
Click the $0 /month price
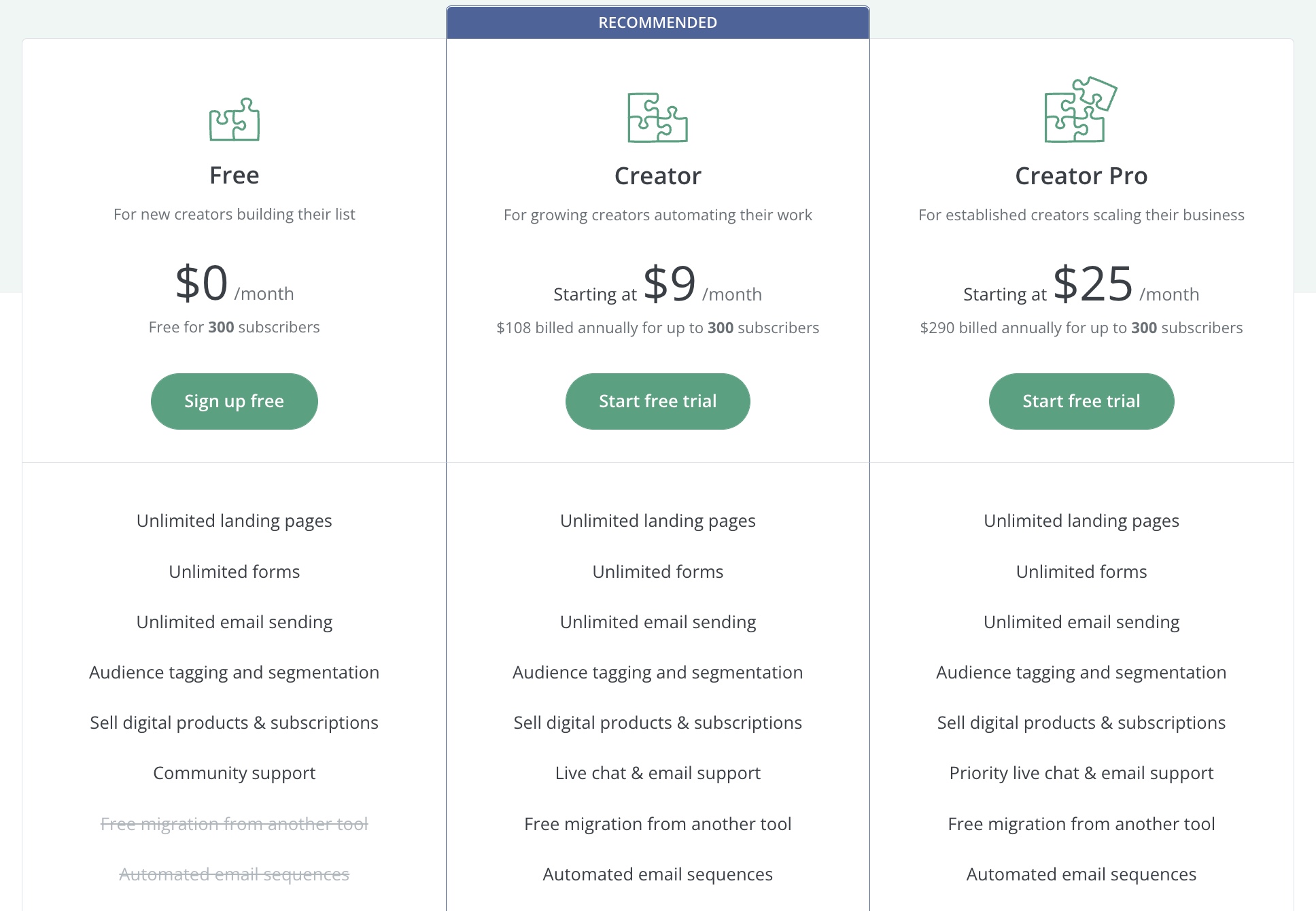235,283
